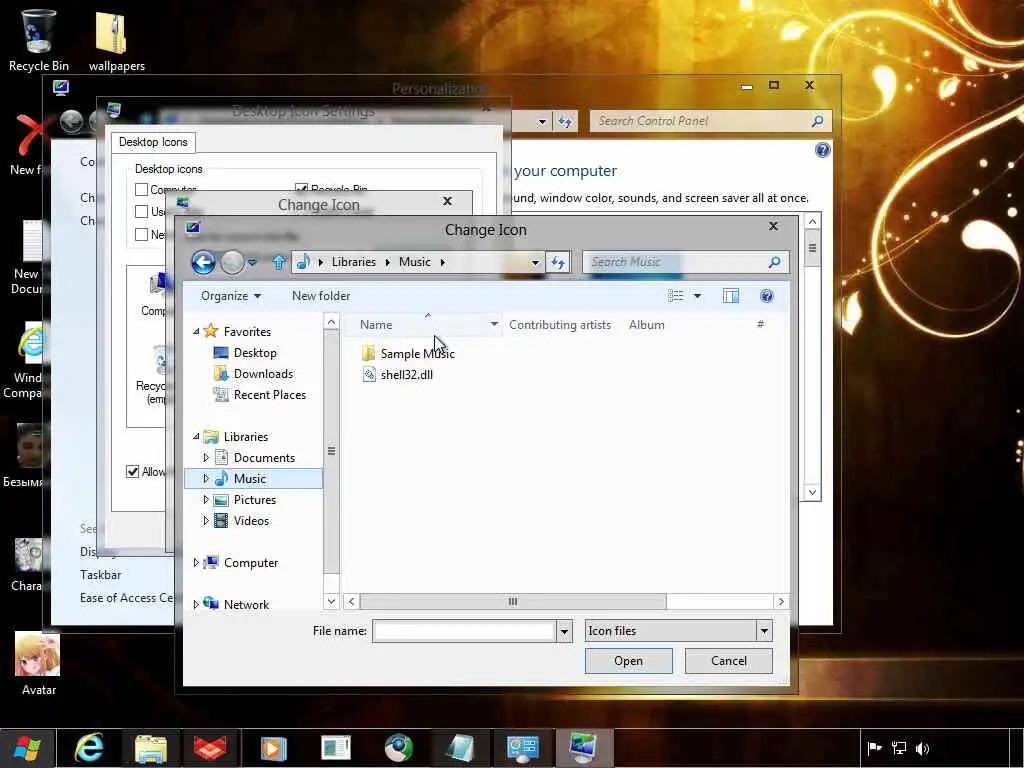Open Taskbar link in Personalization window
The height and width of the screenshot is (768, 1024).
click(100, 575)
